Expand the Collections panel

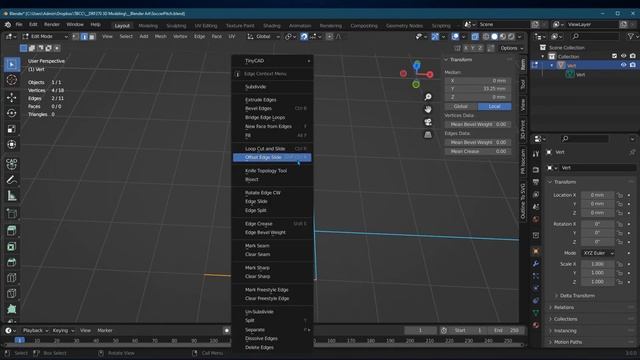click(x=565, y=319)
